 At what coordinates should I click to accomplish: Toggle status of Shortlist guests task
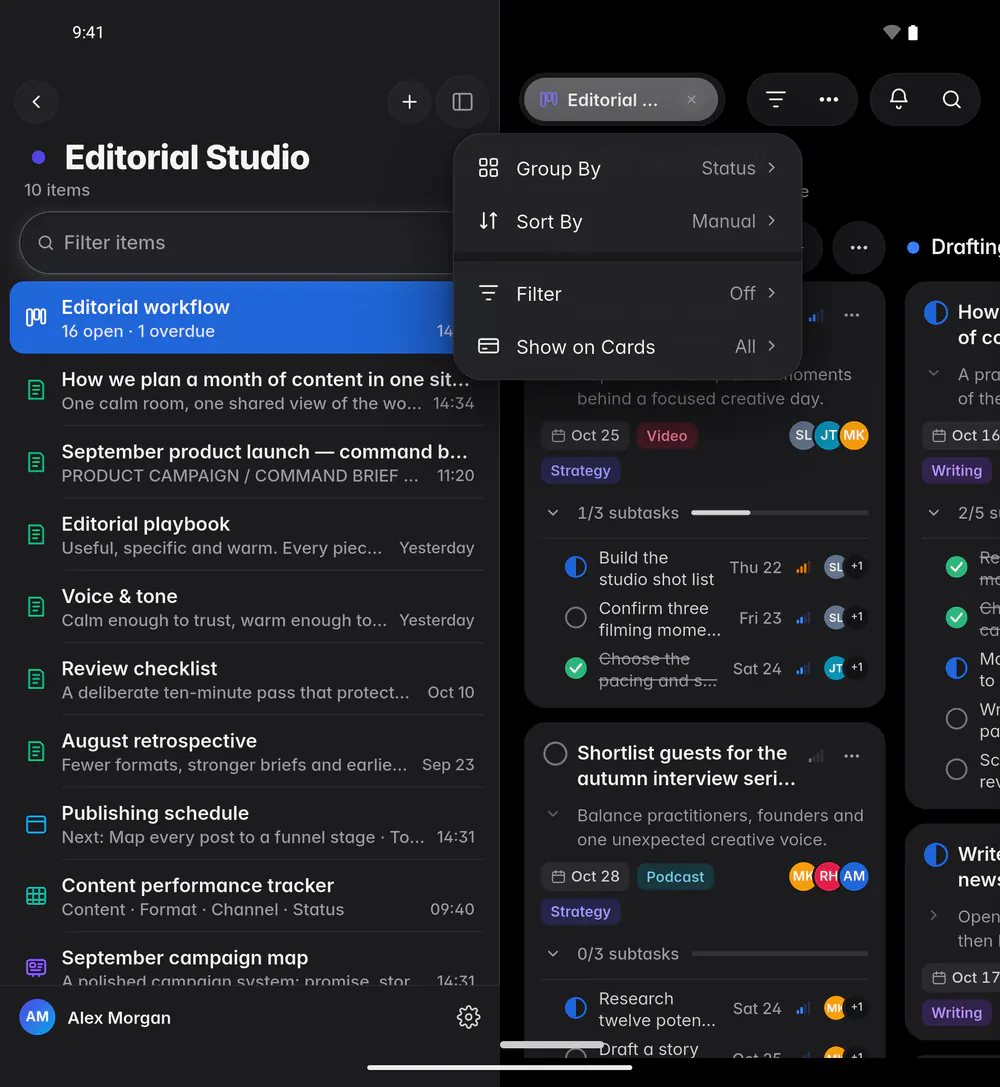coord(555,754)
